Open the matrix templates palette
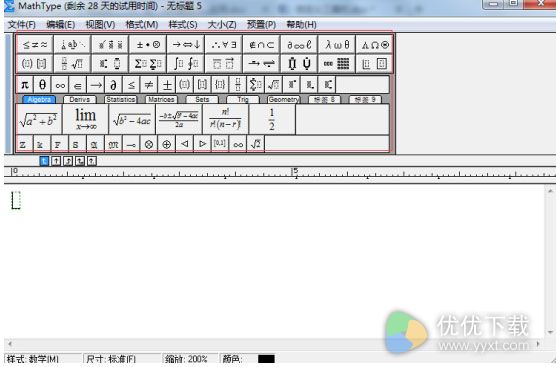 337,64
